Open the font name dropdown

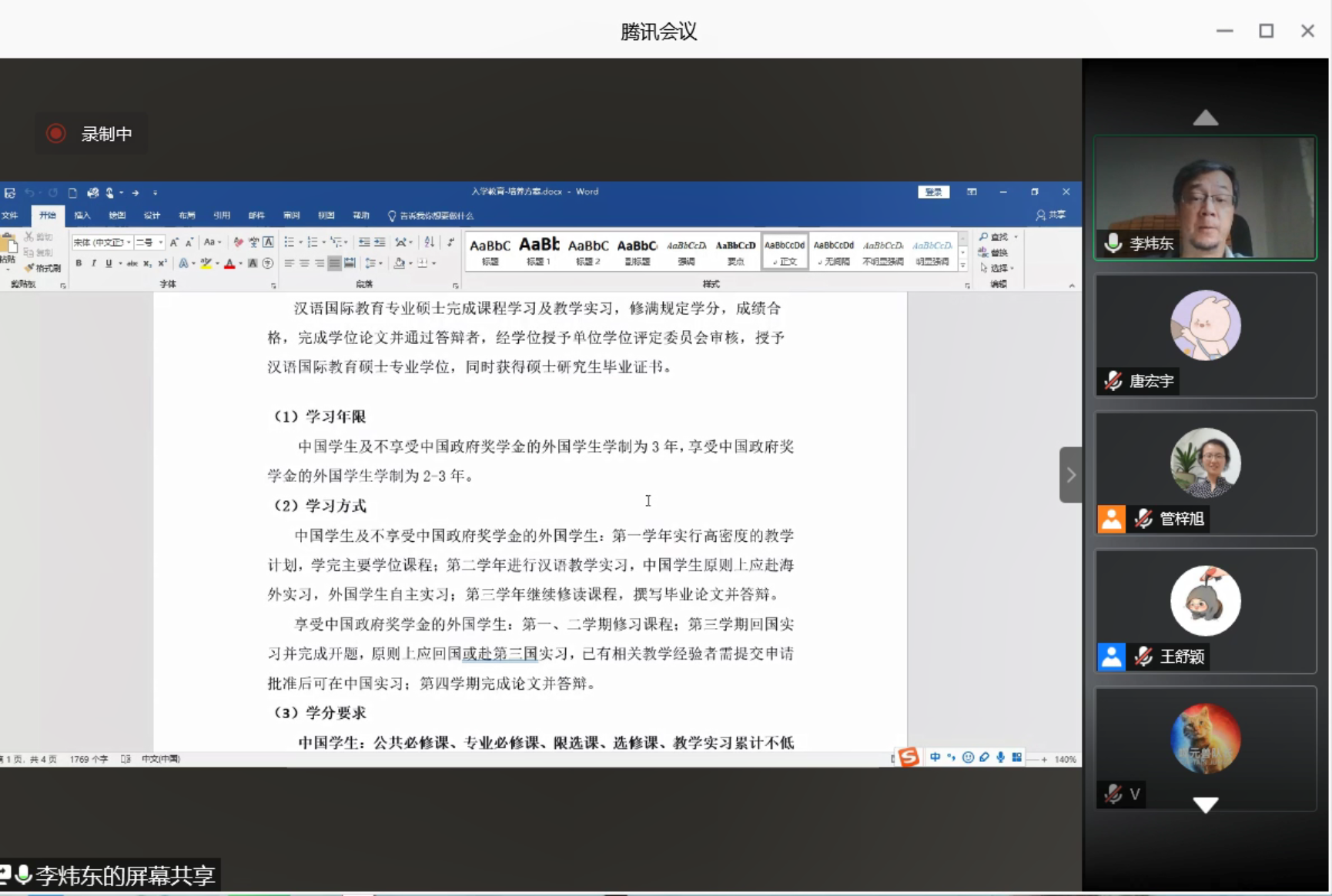[x=129, y=242]
